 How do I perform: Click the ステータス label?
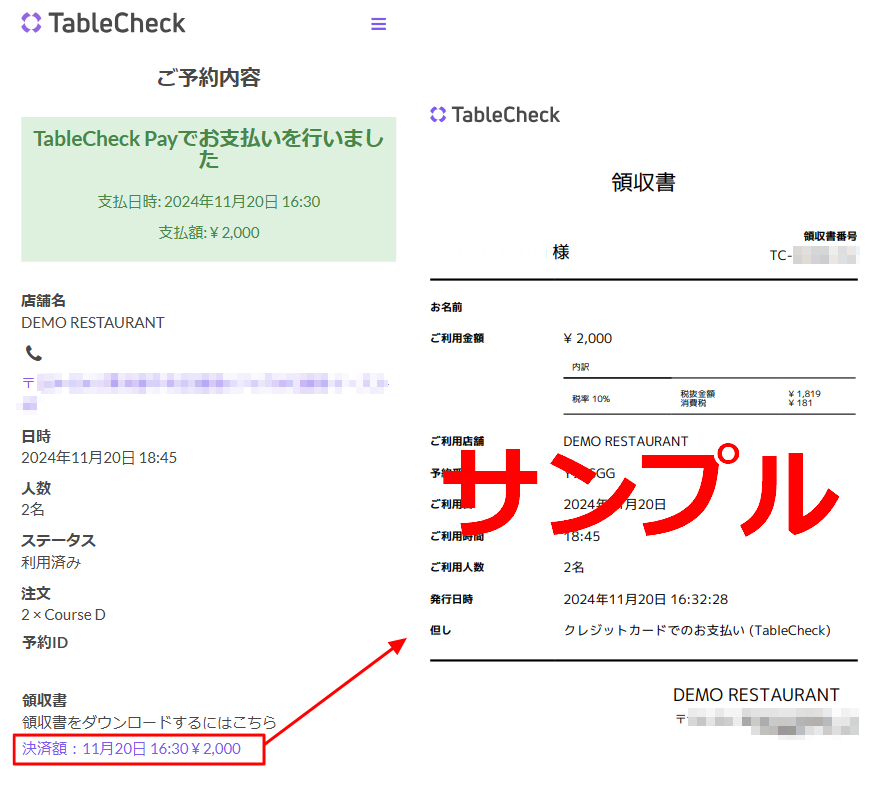point(59,541)
